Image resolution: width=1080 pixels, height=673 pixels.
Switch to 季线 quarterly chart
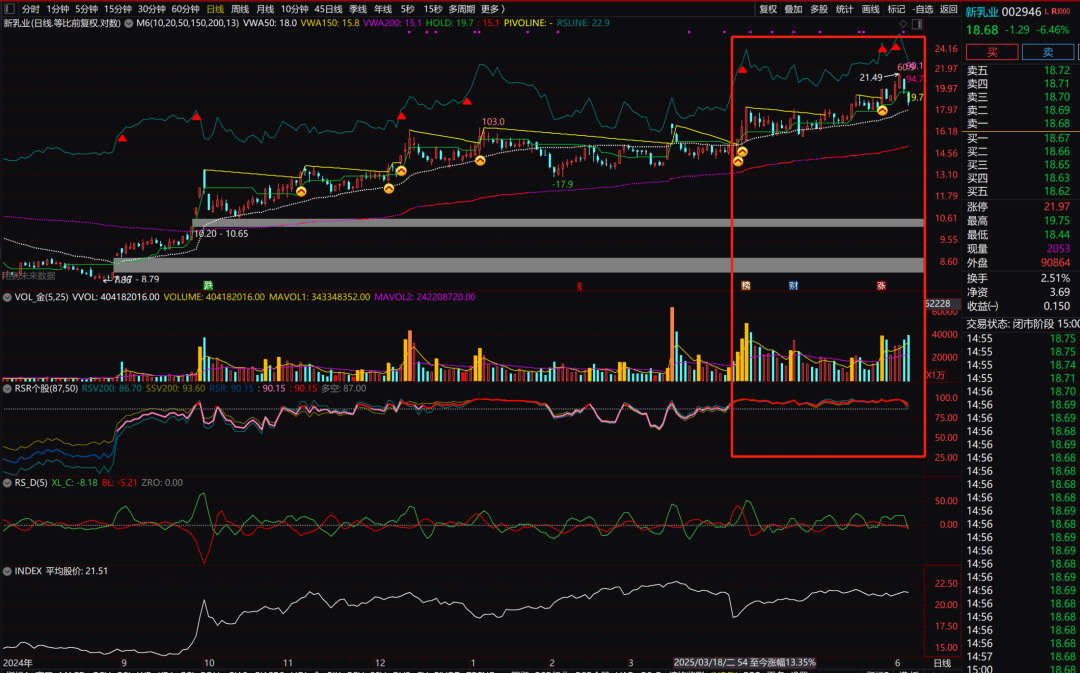pyautogui.click(x=358, y=9)
